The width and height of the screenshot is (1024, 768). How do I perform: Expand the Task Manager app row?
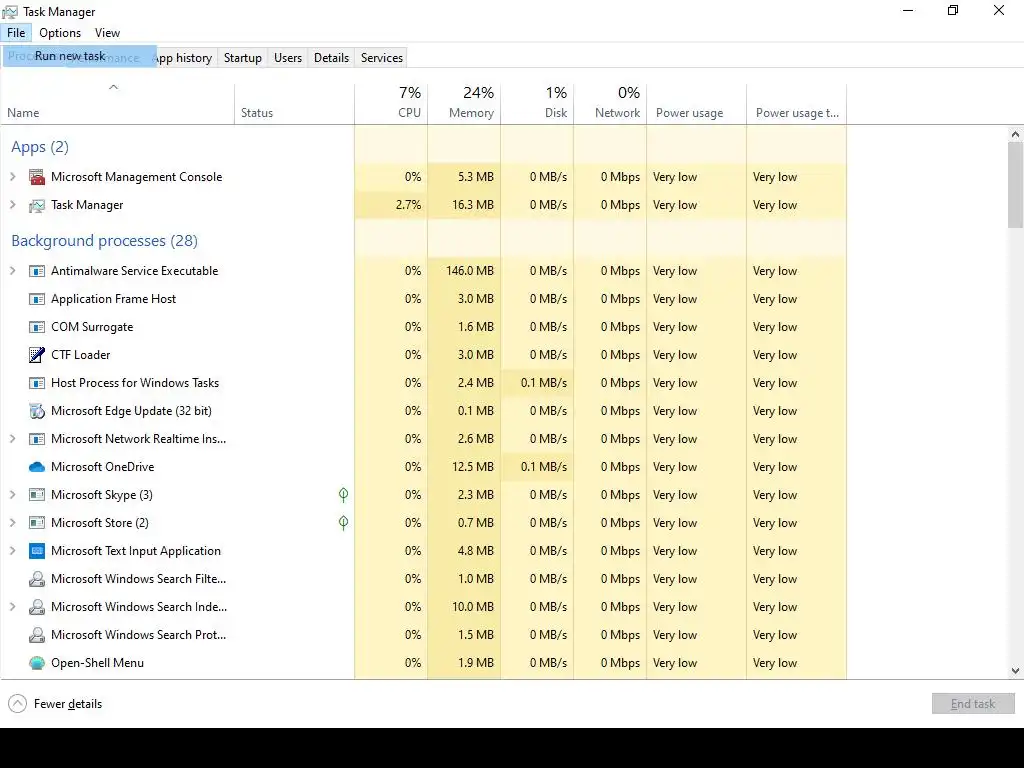pos(12,205)
